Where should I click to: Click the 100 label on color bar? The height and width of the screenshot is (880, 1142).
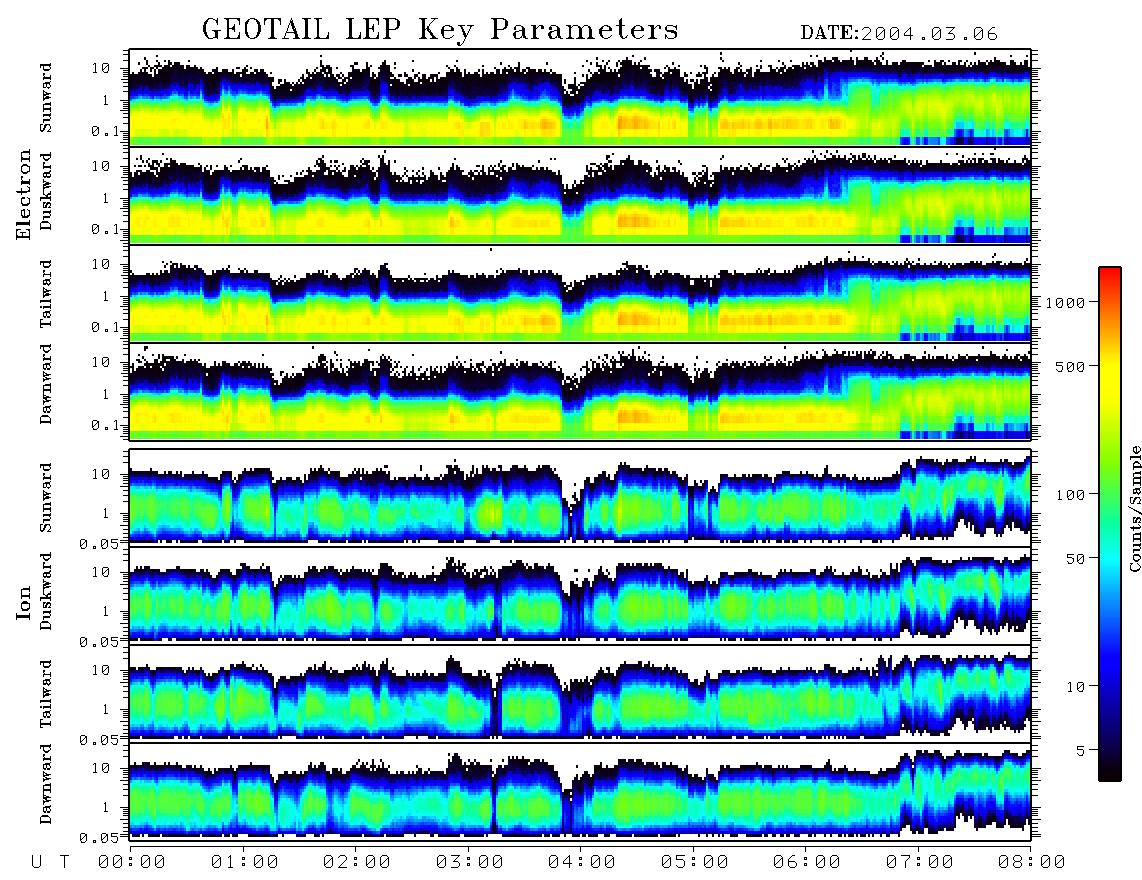(x=1071, y=495)
